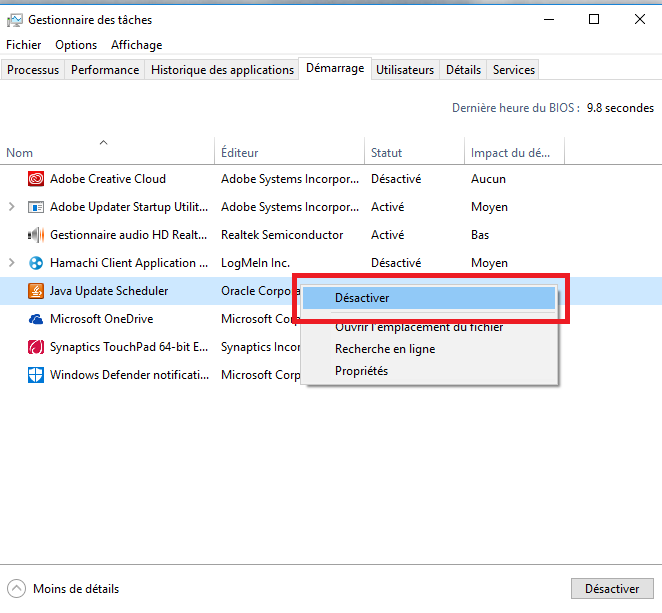Sort by the Éditeur column header
The image size is (662, 613).
point(290,151)
